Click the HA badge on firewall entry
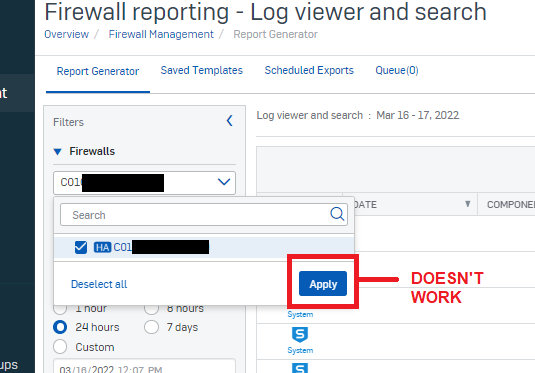Viewport: 535px width, 373px height. [103, 247]
